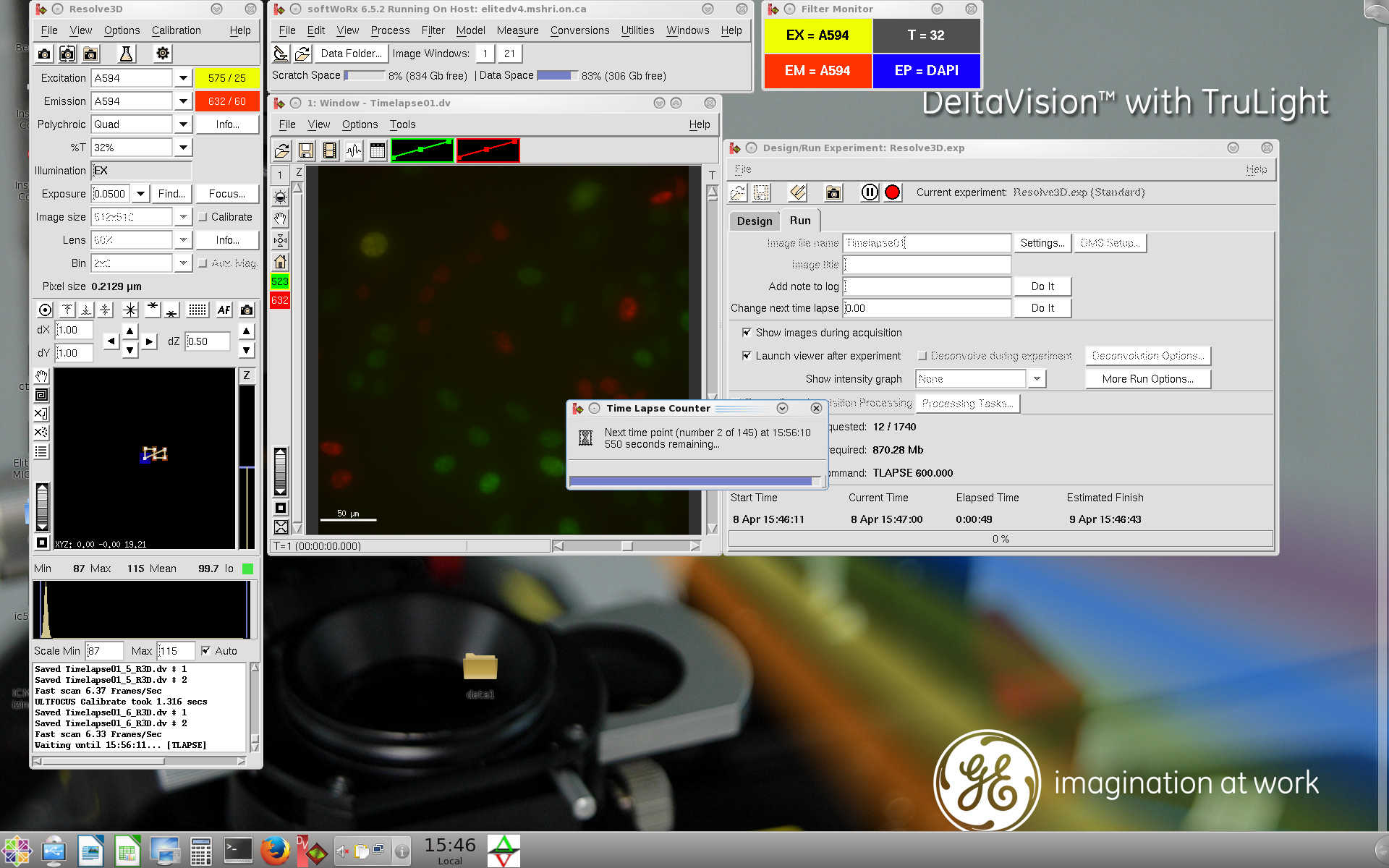Viewport: 1389px width, 868px height.
Task: Toggle the Auto scale checkbox
Action: pyautogui.click(x=206, y=650)
